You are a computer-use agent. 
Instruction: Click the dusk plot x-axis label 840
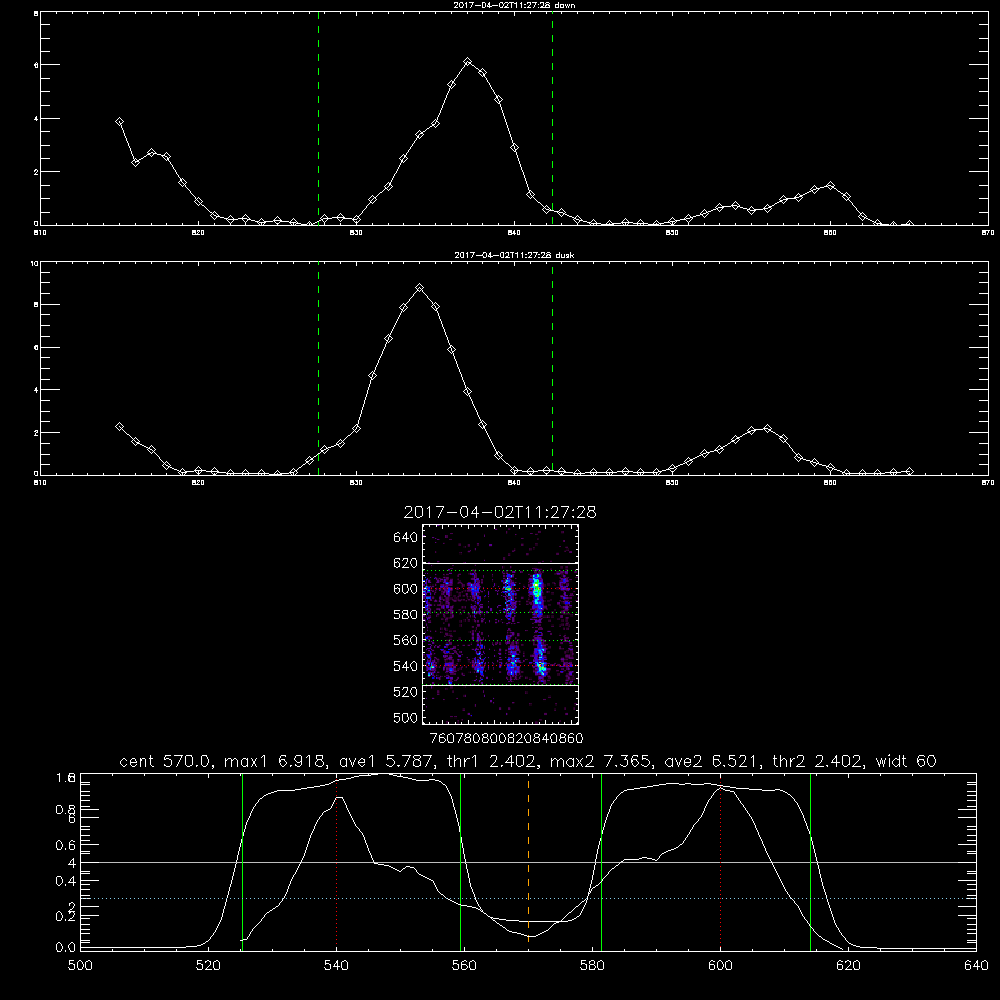click(x=514, y=483)
